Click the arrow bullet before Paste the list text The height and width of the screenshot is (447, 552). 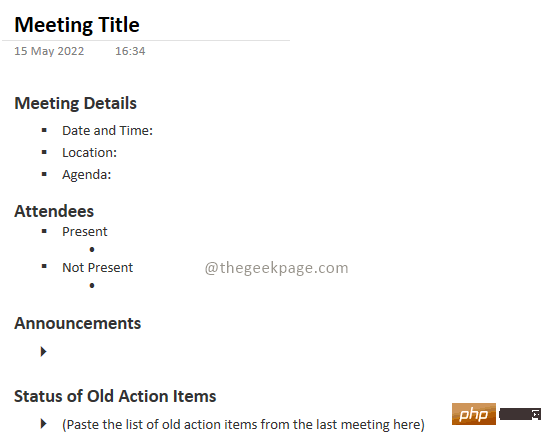43,423
